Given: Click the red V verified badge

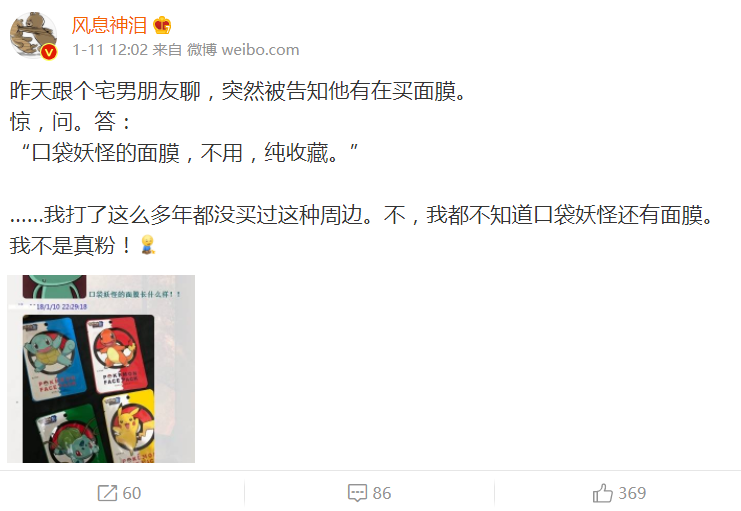Looking at the screenshot, I should (49, 52).
